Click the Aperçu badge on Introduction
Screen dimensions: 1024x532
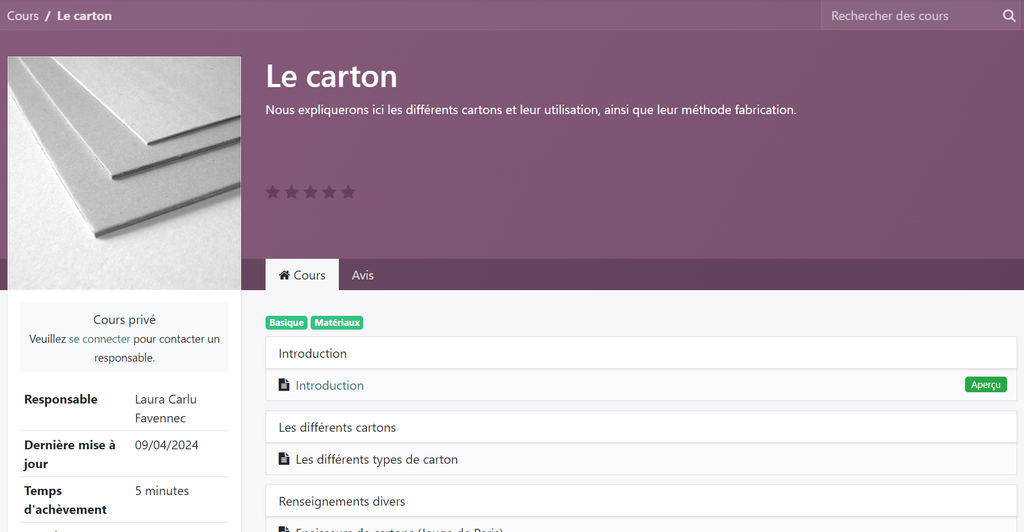(985, 384)
